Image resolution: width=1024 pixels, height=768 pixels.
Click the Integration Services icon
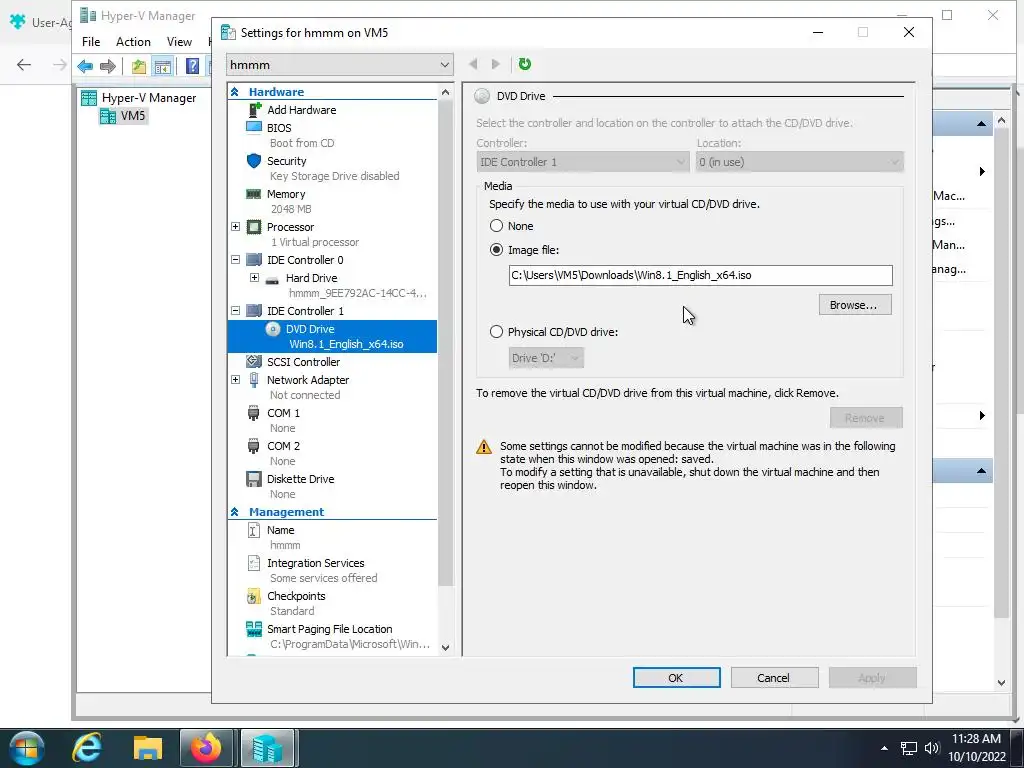(254, 563)
